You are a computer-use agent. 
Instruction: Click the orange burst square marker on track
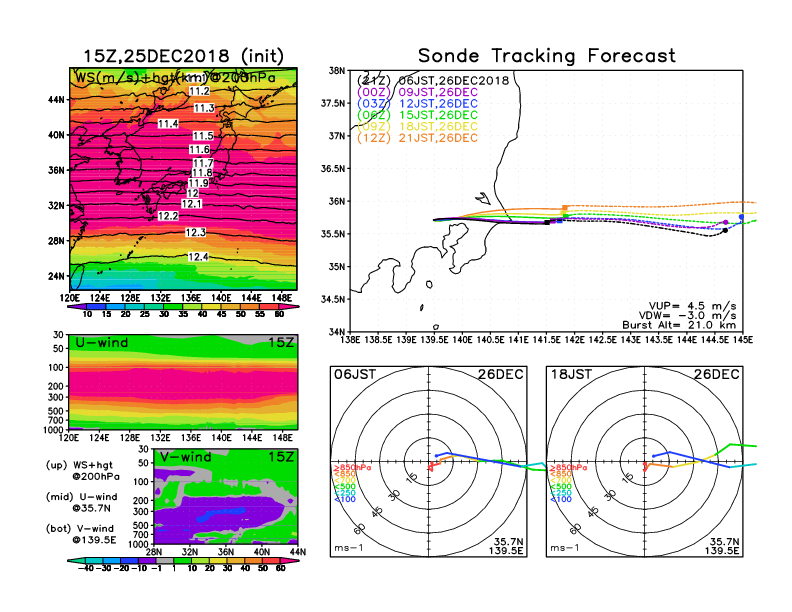565,208
